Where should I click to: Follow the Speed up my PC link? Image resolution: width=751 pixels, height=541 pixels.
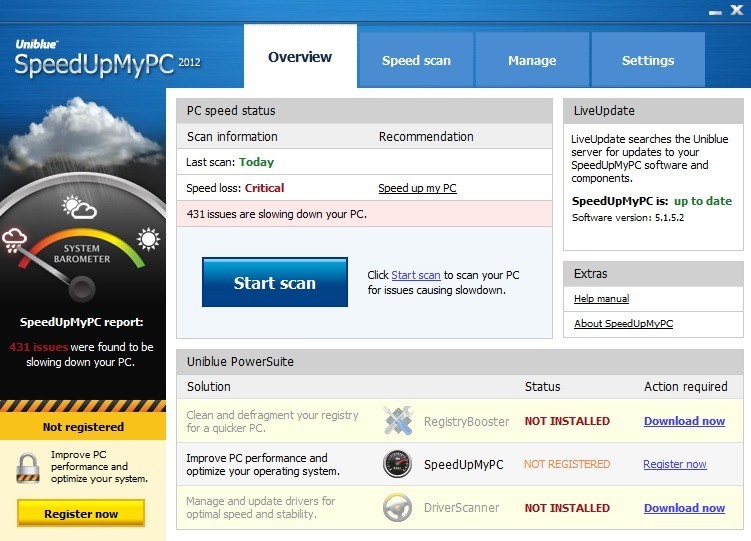click(x=417, y=188)
